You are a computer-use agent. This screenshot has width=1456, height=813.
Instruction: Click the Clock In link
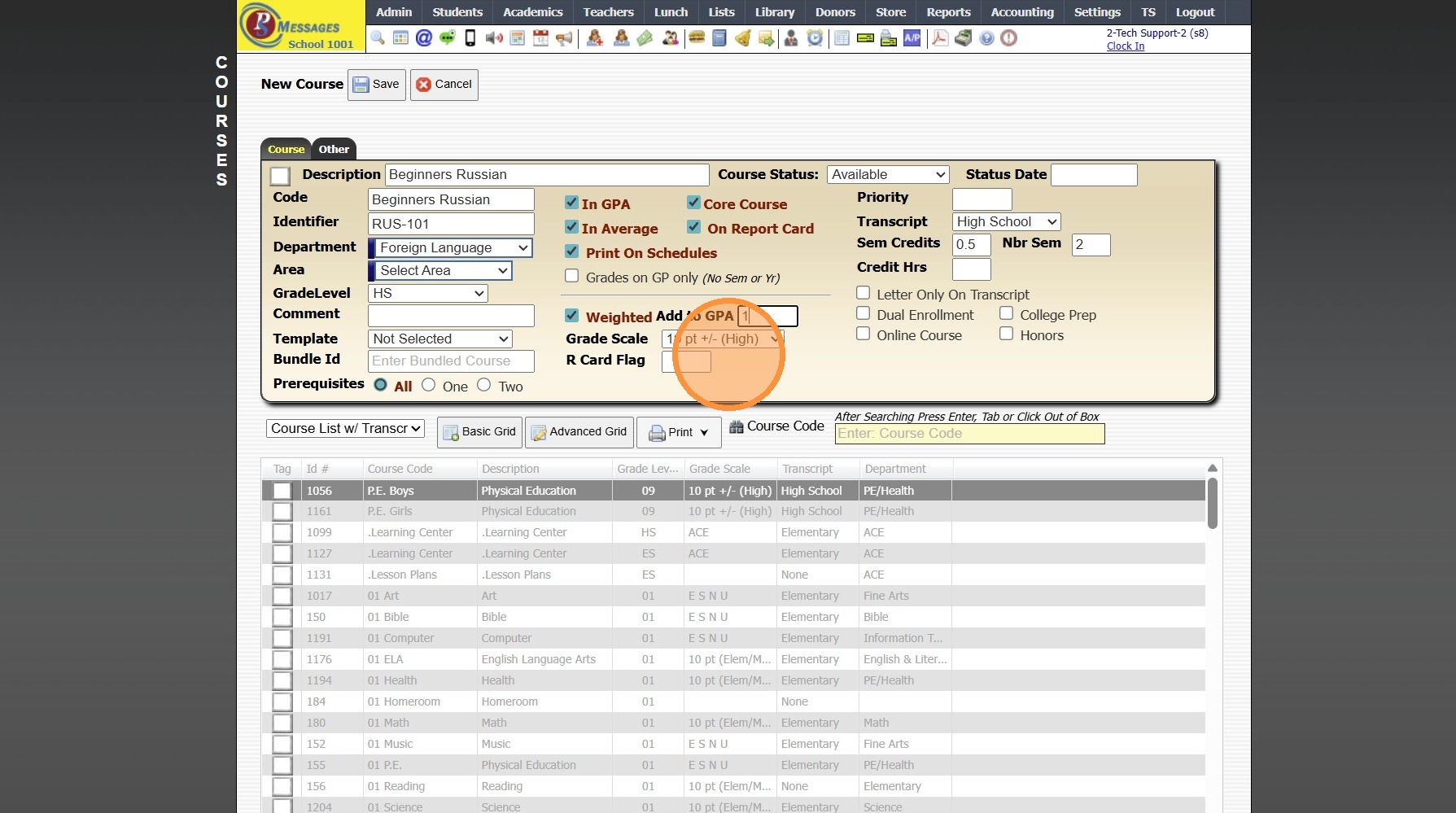tap(1125, 46)
